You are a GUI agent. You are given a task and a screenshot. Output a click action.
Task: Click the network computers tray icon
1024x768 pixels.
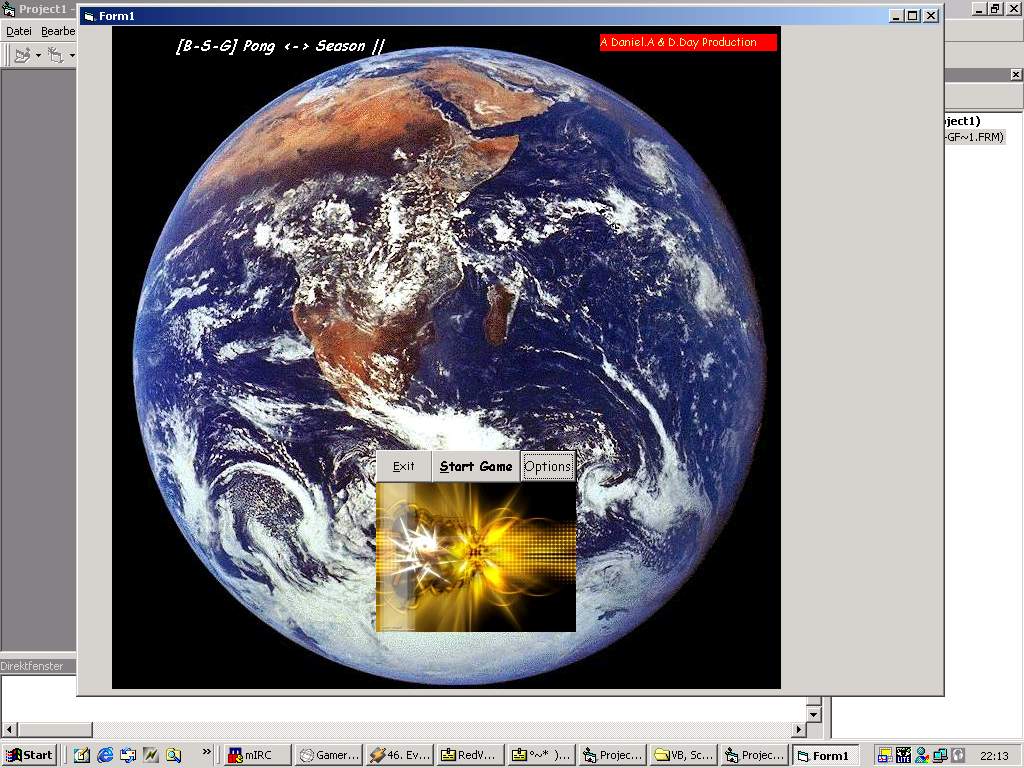pos(940,756)
